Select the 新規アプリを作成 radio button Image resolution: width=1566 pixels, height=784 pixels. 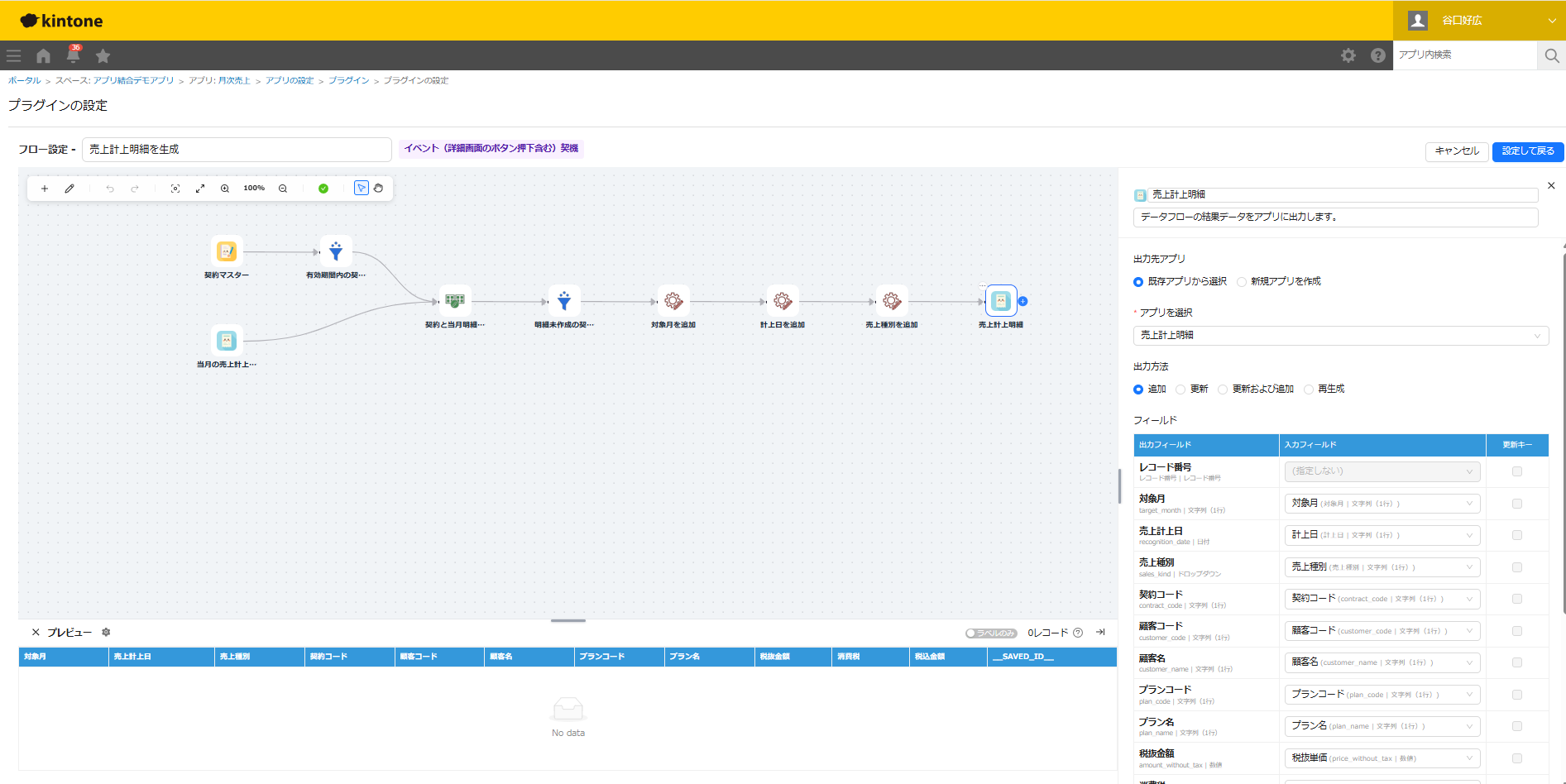(x=1242, y=282)
